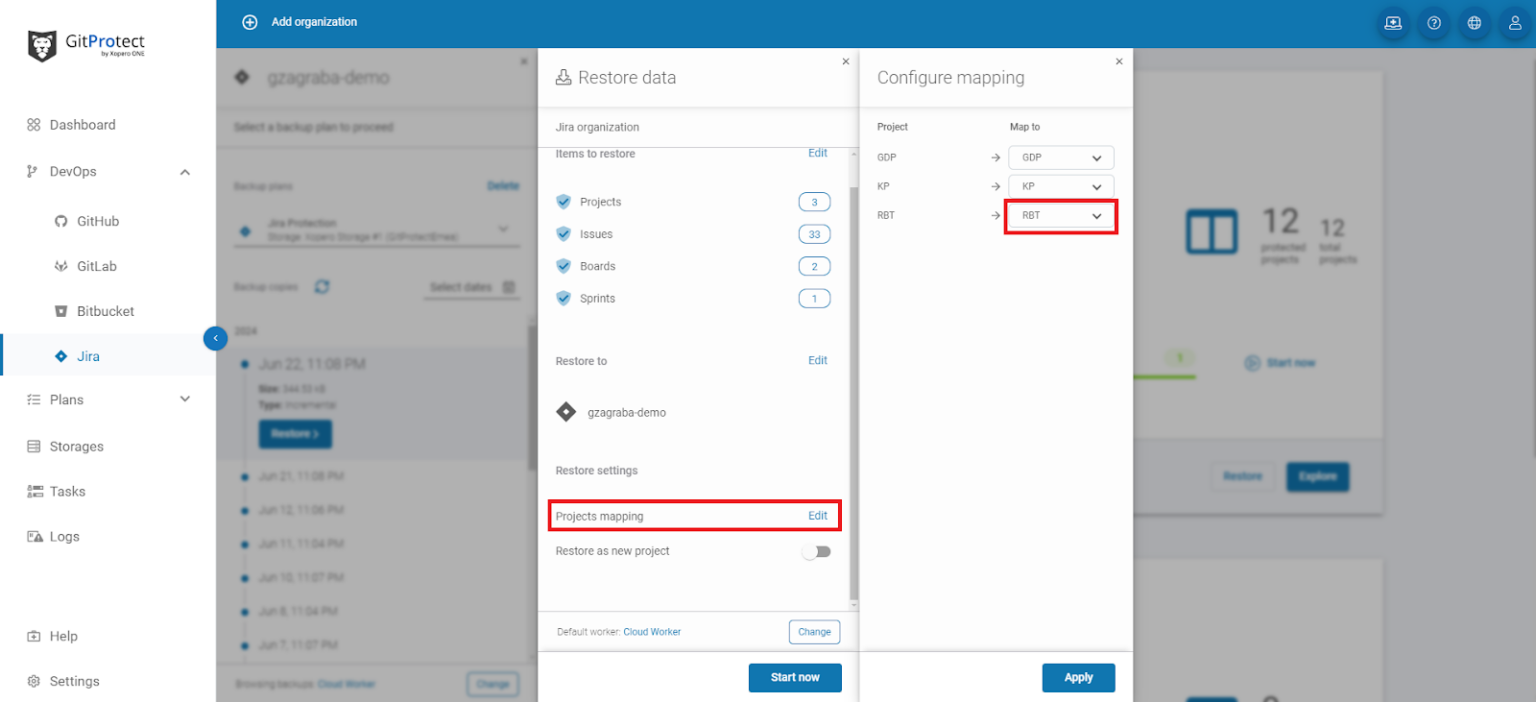
Task: Click the Storages icon in sidebar
Action: point(33,446)
